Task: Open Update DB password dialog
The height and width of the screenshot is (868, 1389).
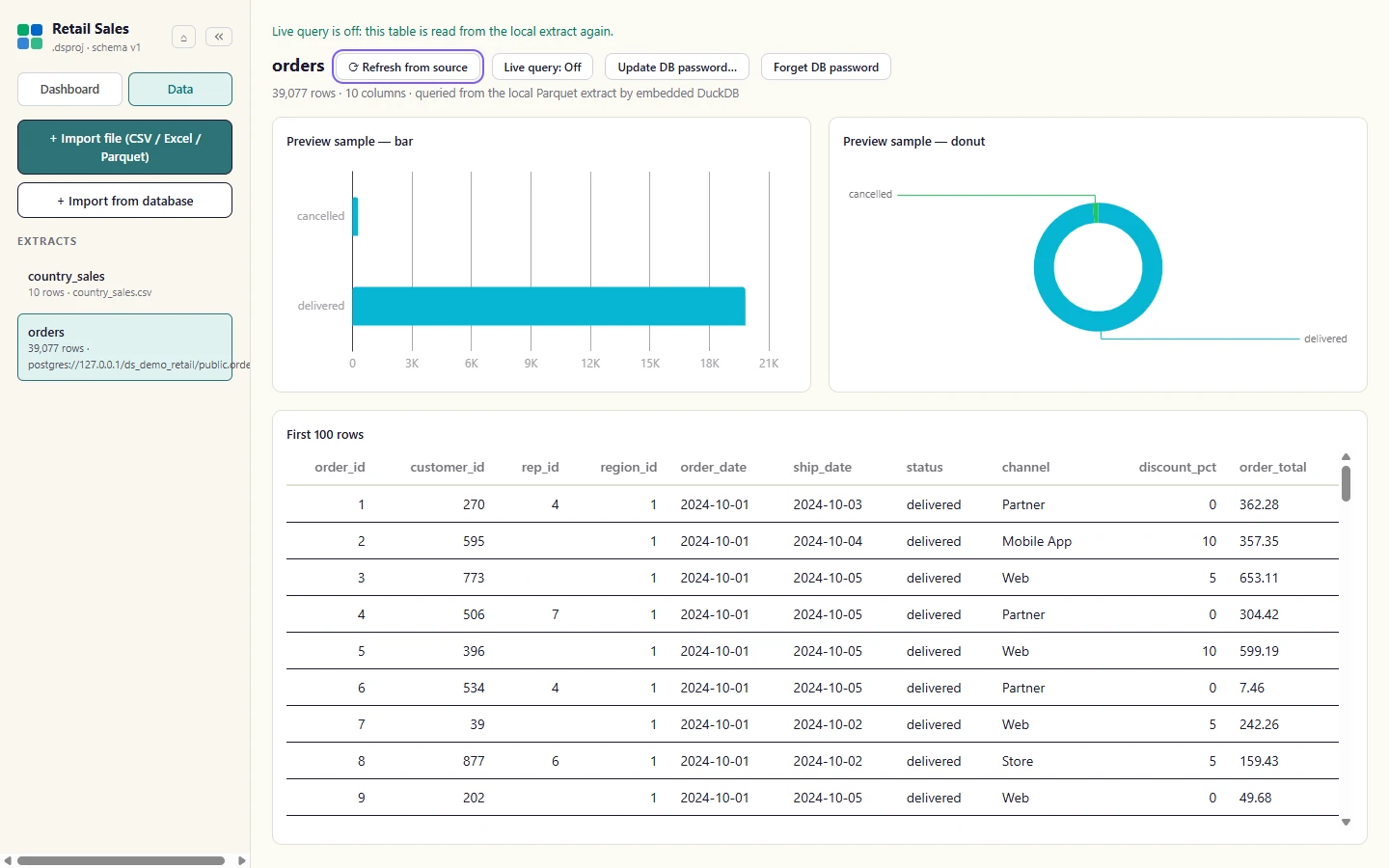Action: [x=677, y=68]
